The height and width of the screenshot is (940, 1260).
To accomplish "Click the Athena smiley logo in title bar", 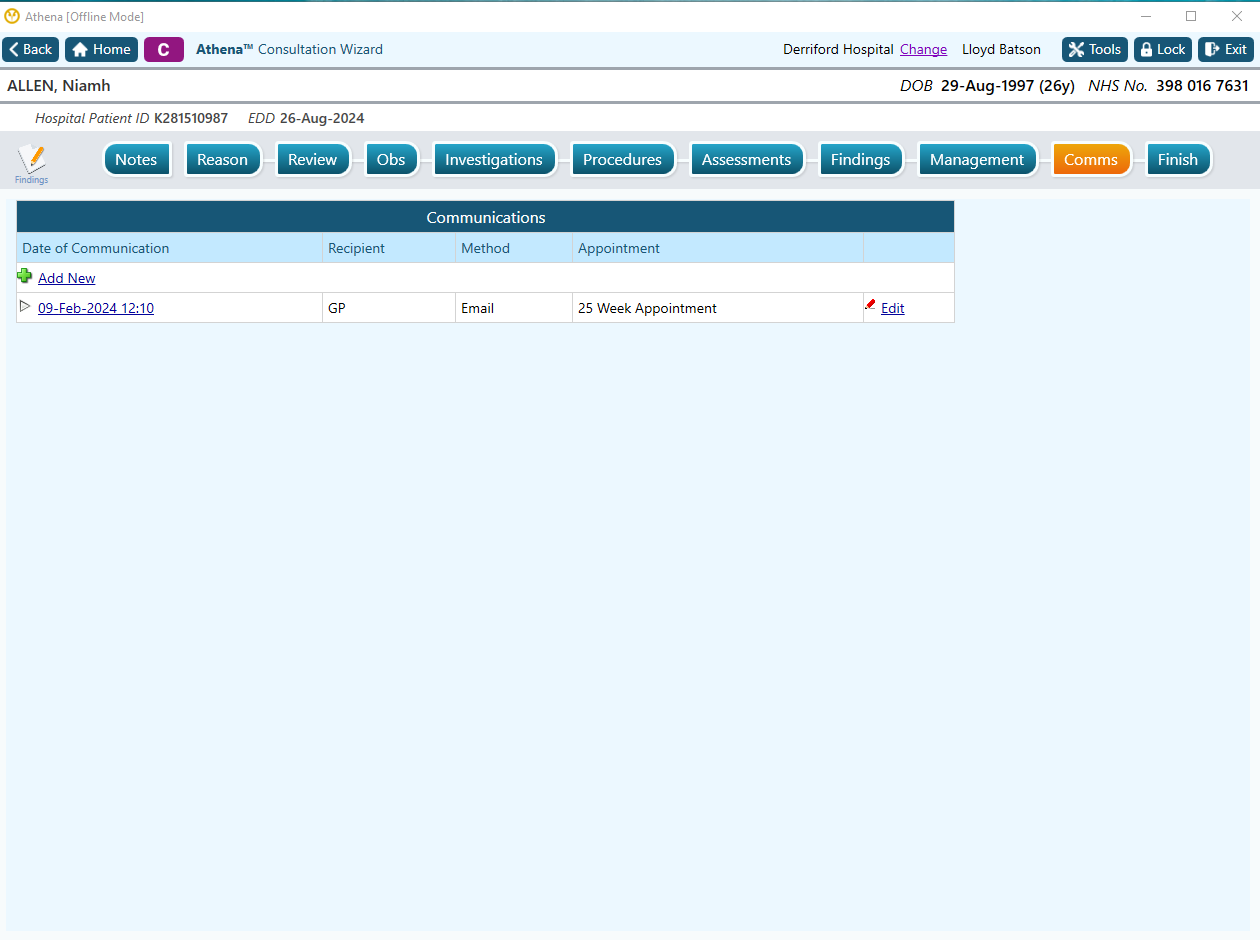I will click(12, 16).
